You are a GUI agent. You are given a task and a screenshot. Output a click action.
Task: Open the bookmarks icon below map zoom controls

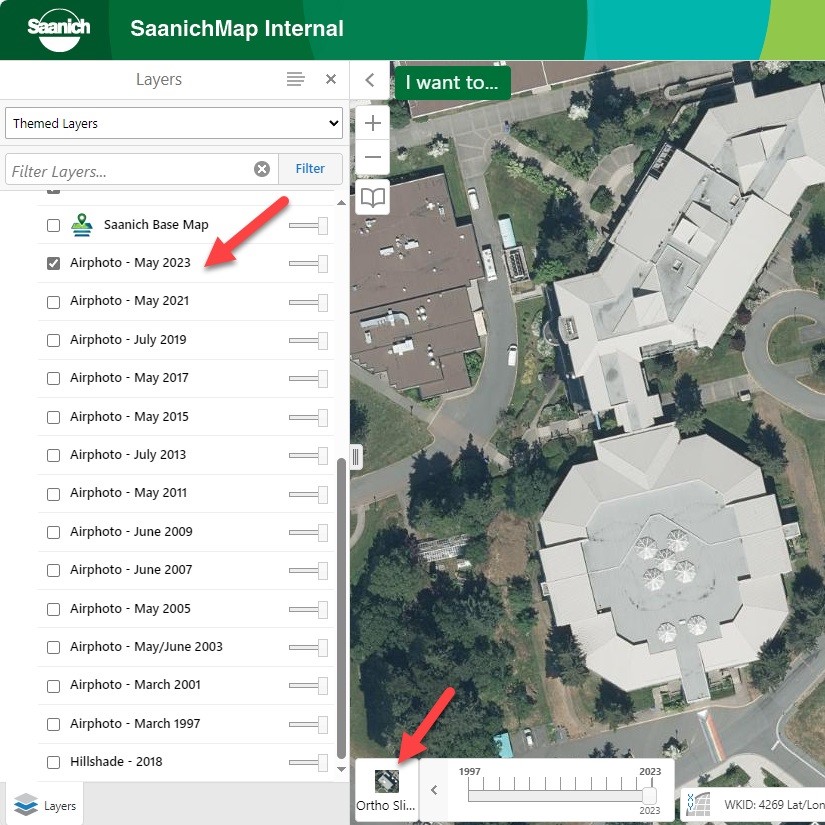click(372, 198)
